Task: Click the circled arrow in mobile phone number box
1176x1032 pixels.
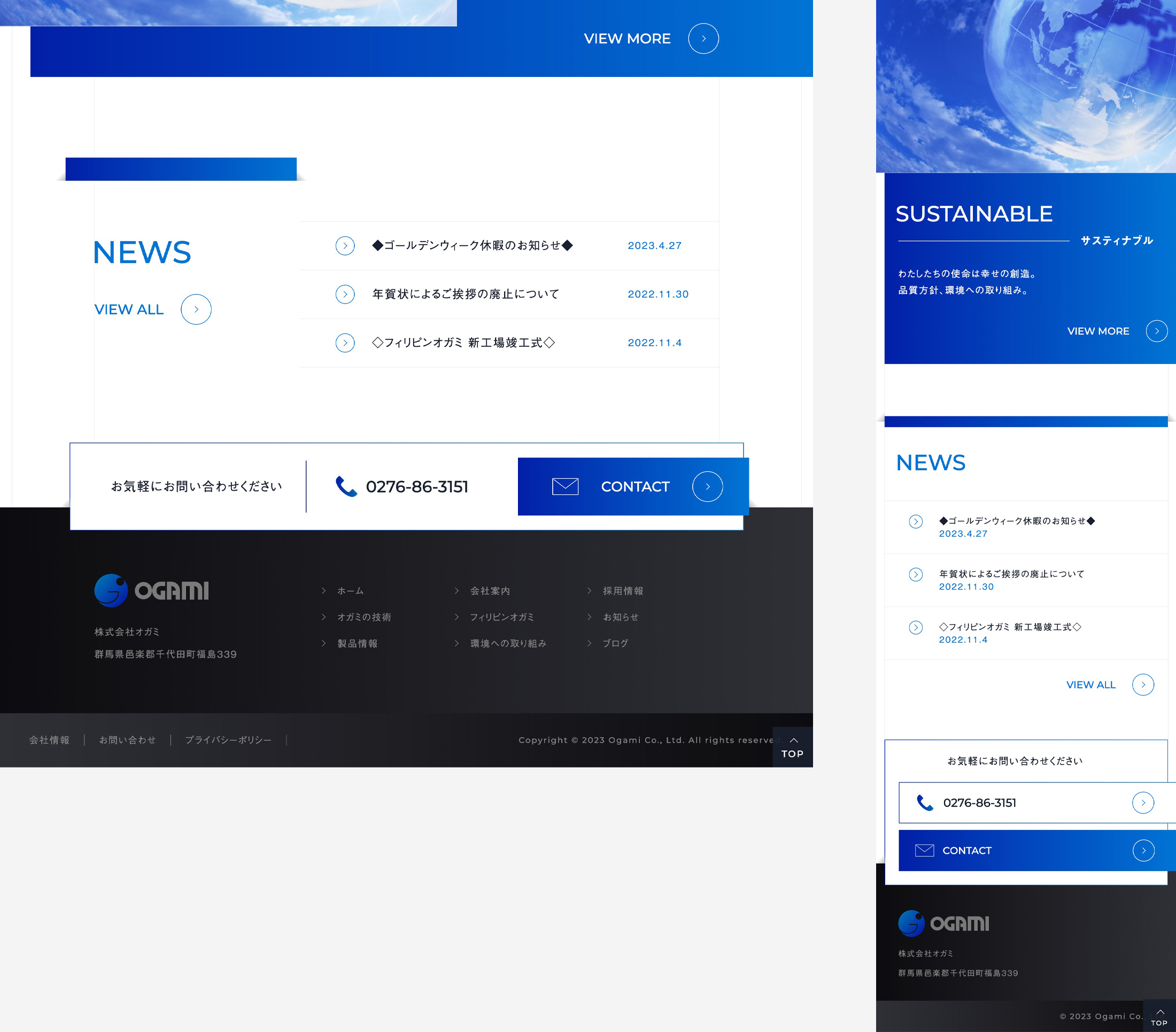Action: (x=1143, y=803)
